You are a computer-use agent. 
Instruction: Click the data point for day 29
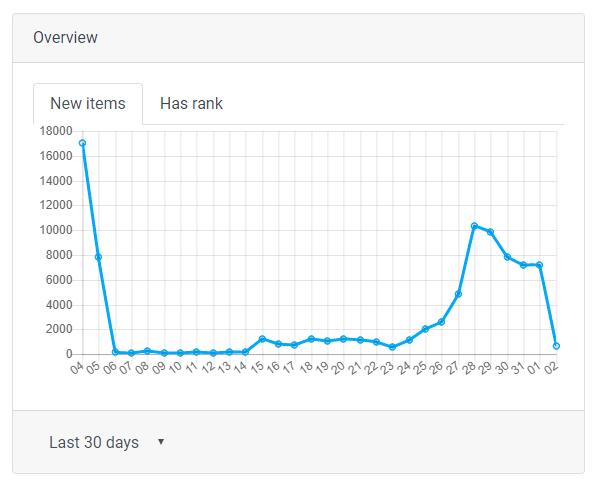click(490, 232)
